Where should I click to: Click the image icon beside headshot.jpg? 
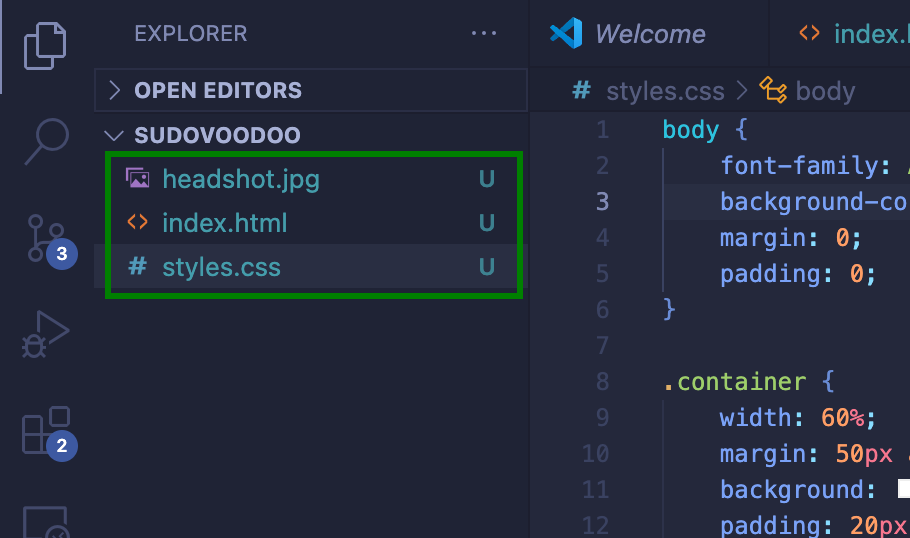[x=138, y=178]
